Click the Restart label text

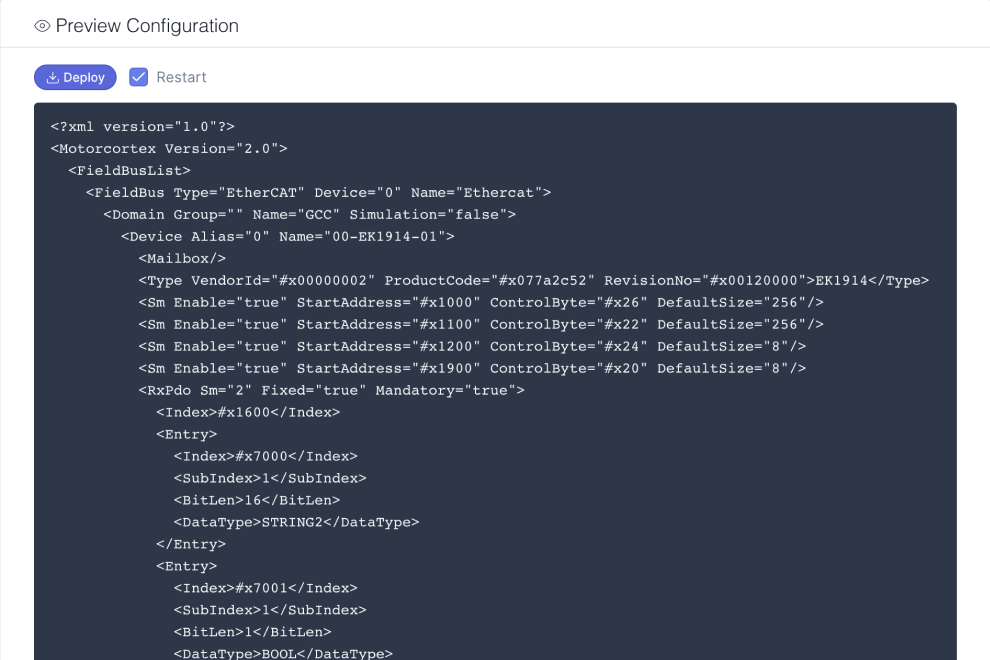click(181, 77)
